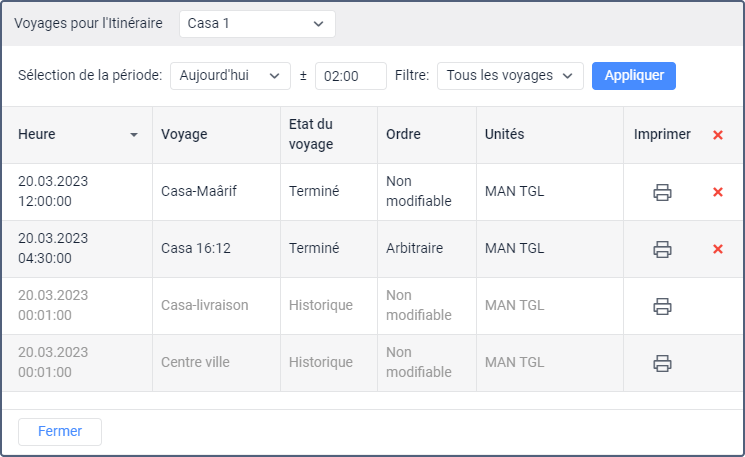
Task: Click the Ordre column header
Action: (x=403, y=135)
